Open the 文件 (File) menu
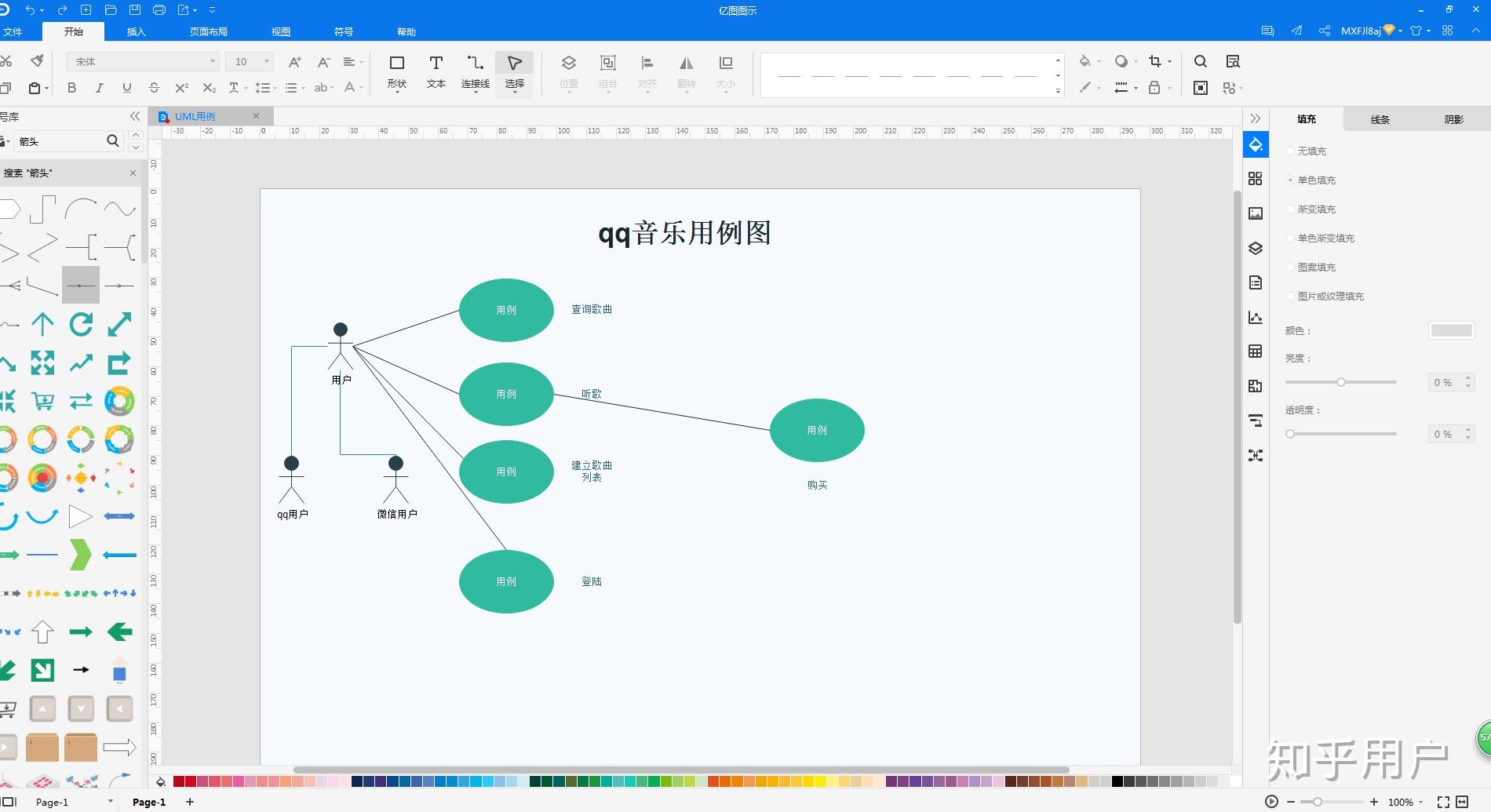 coord(13,31)
